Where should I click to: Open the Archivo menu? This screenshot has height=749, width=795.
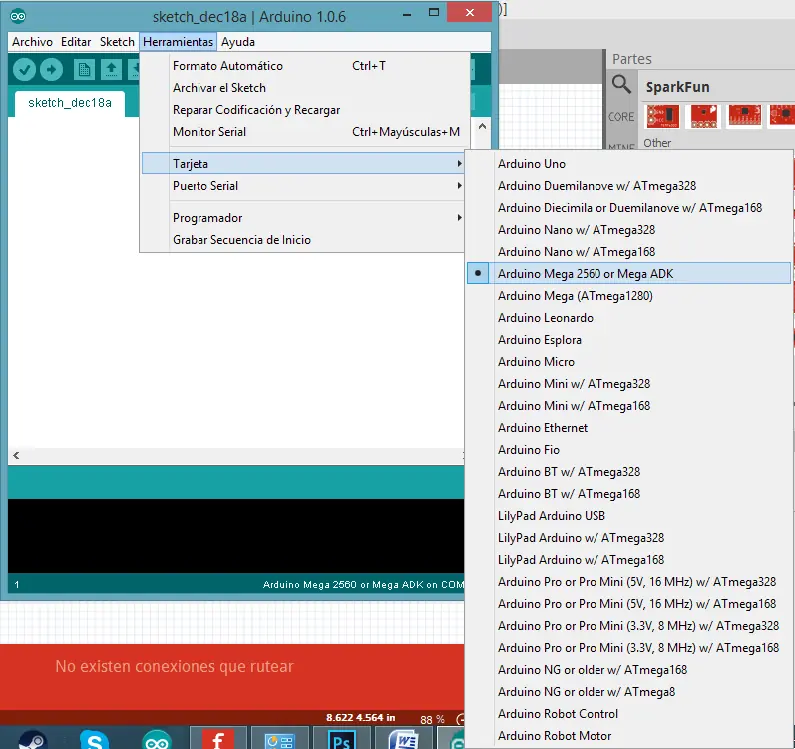click(32, 42)
